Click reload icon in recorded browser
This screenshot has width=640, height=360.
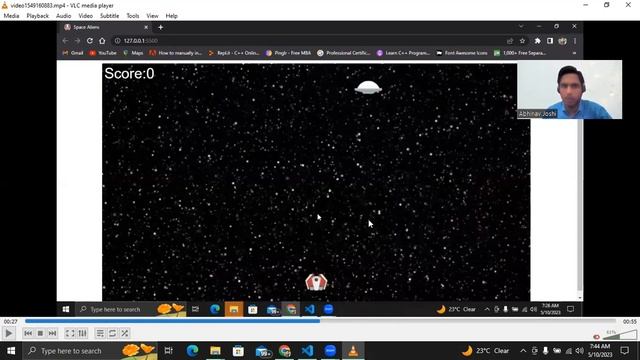[90, 41]
